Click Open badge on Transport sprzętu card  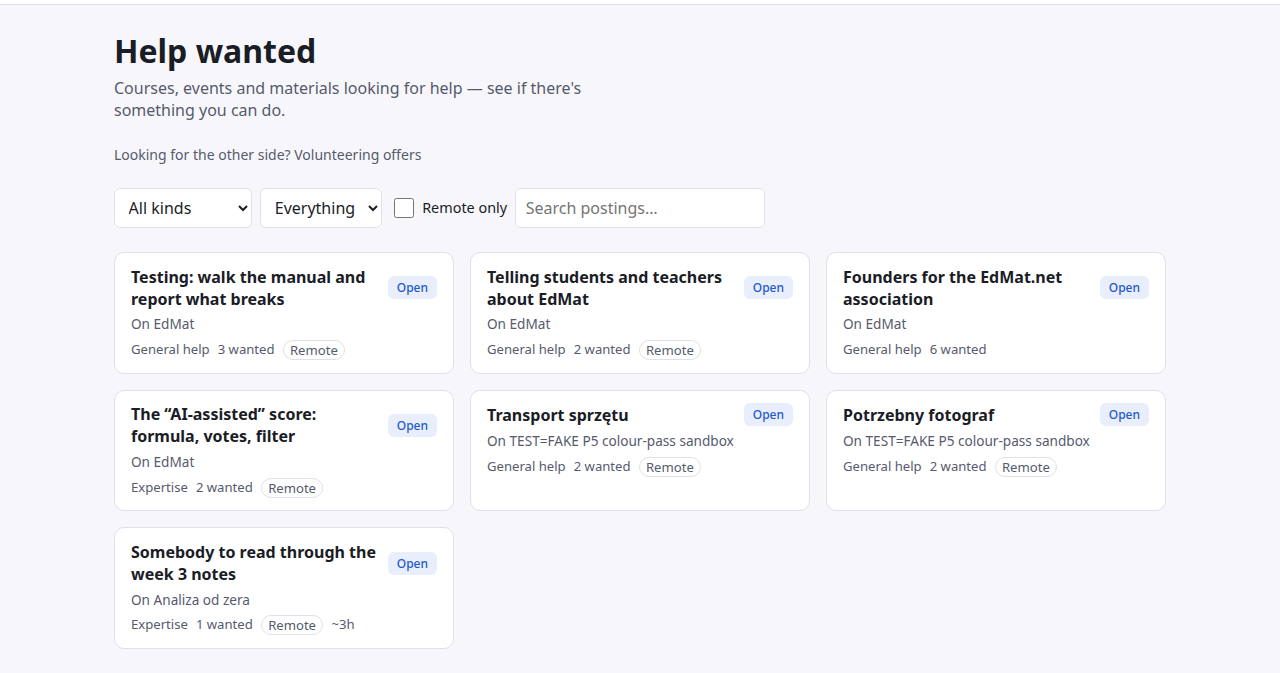768,415
